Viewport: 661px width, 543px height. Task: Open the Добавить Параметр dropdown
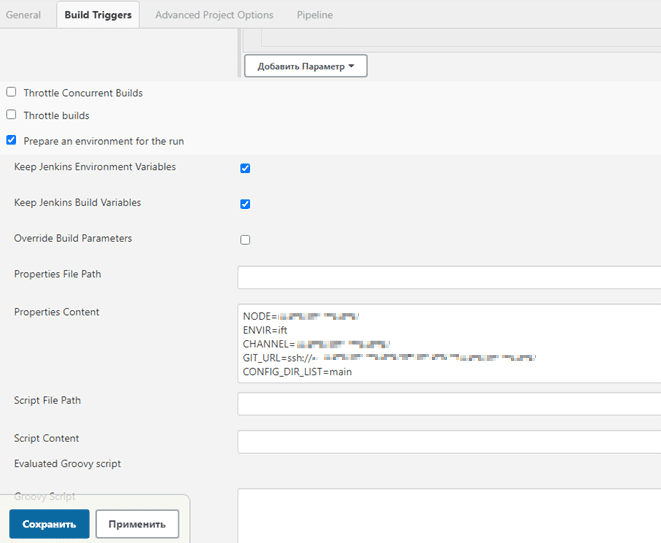click(306, 66)
